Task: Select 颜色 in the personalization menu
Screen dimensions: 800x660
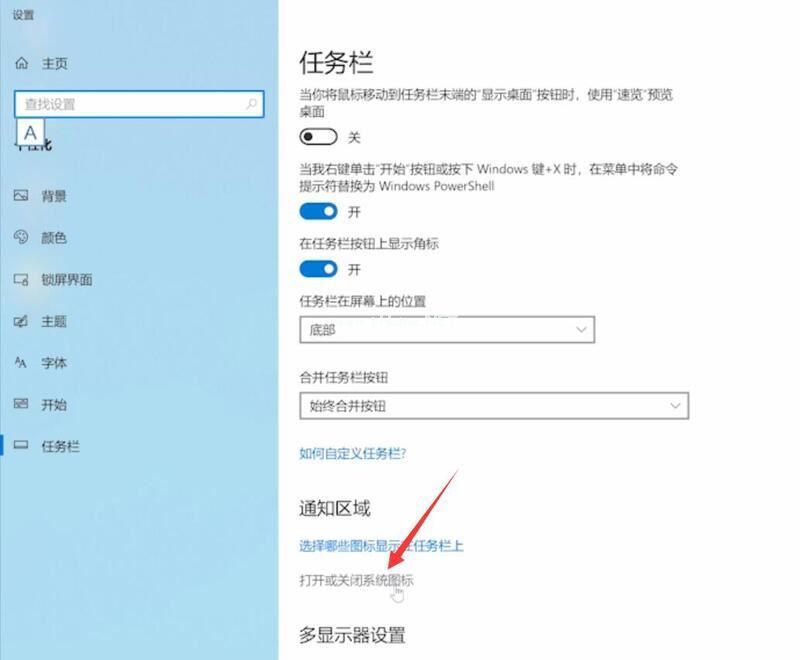Action: click(x=54, y=238)
